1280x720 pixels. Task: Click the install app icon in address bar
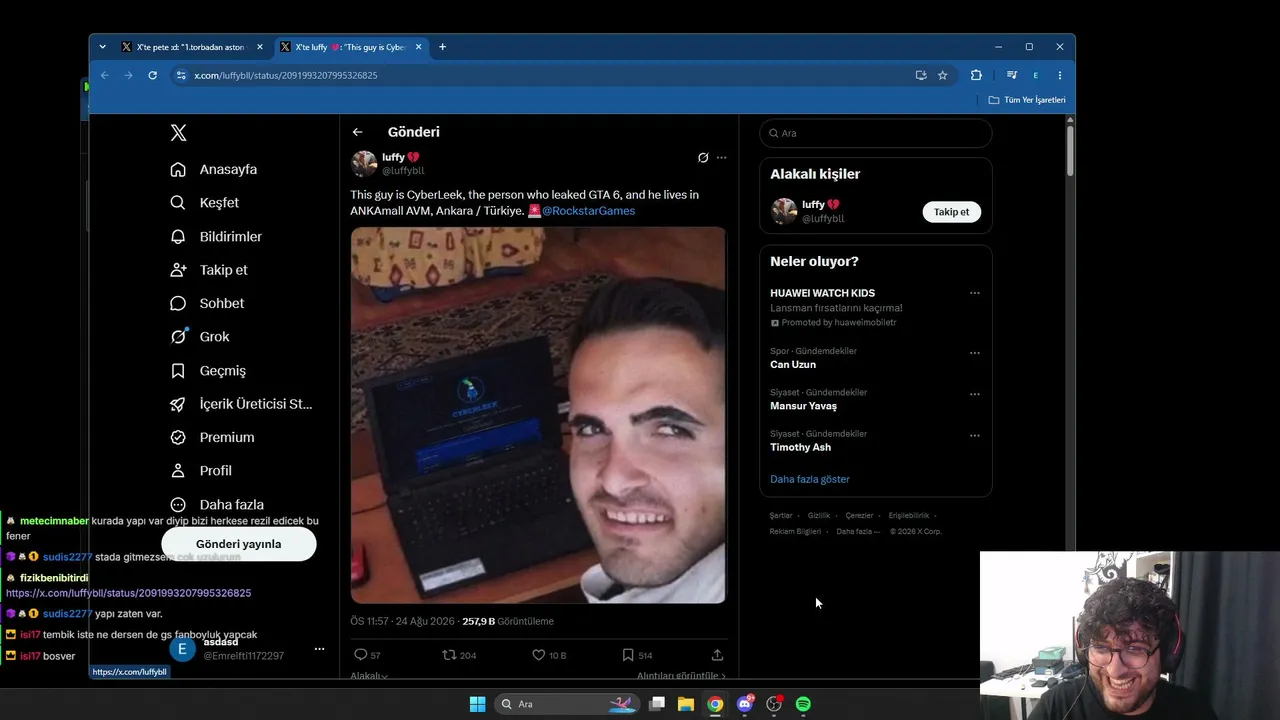pyautogui.click(x=921, y=75)
